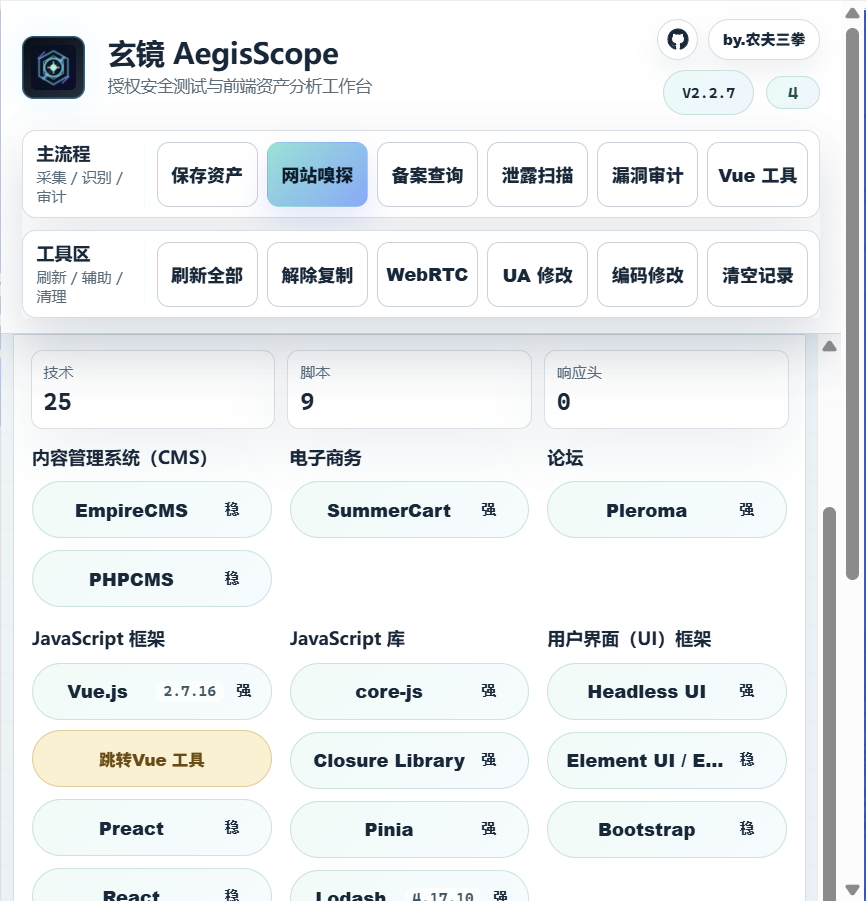866x901 pixels.
Task: Select the core-js library chip
Action: tap(409, 691)
